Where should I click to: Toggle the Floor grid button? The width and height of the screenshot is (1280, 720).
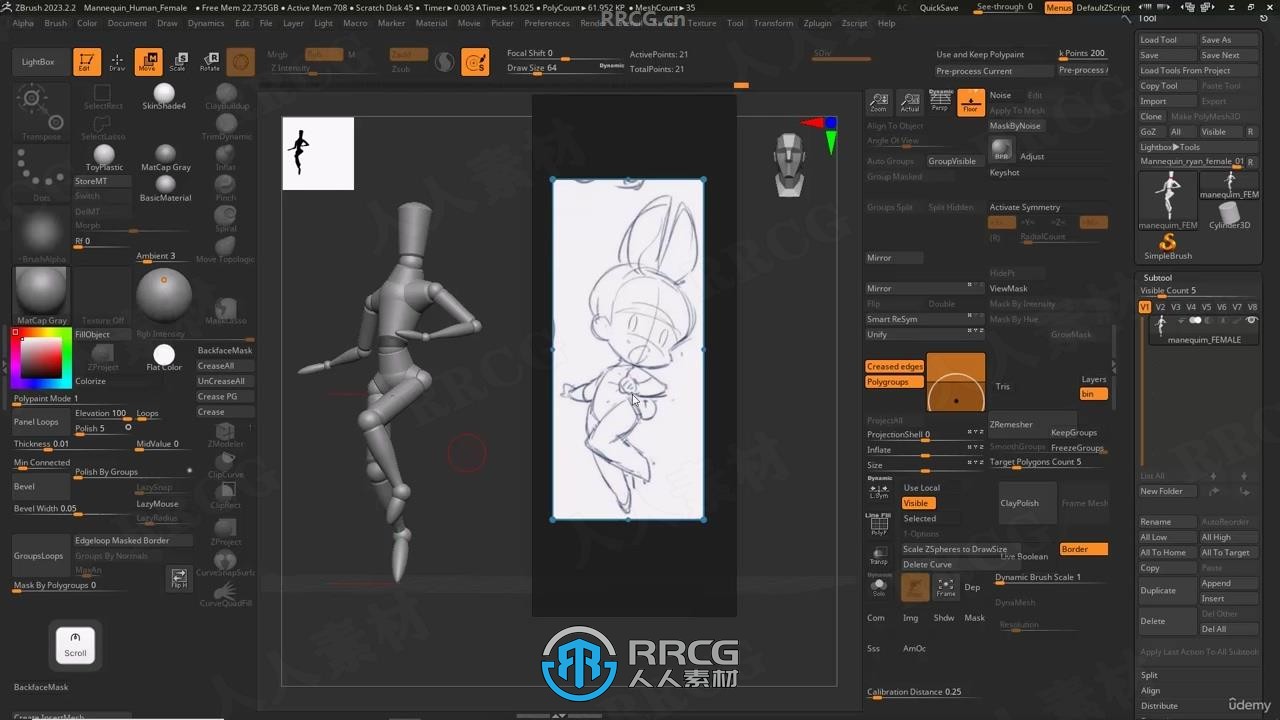pyautogui.click(x=971, y=102)
